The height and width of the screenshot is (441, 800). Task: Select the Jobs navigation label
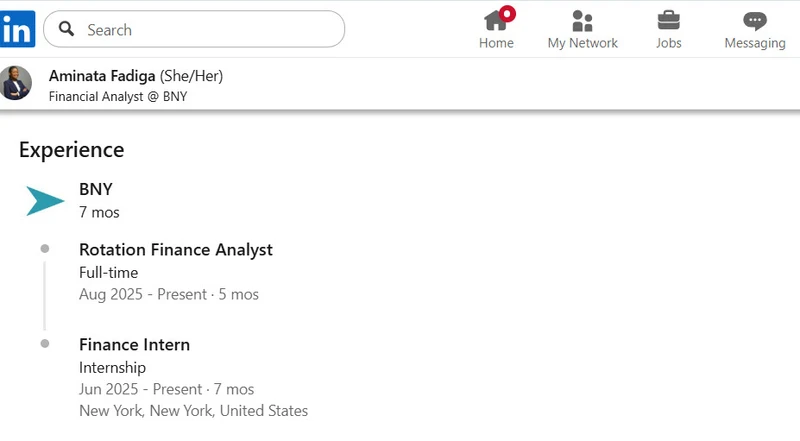668,43
